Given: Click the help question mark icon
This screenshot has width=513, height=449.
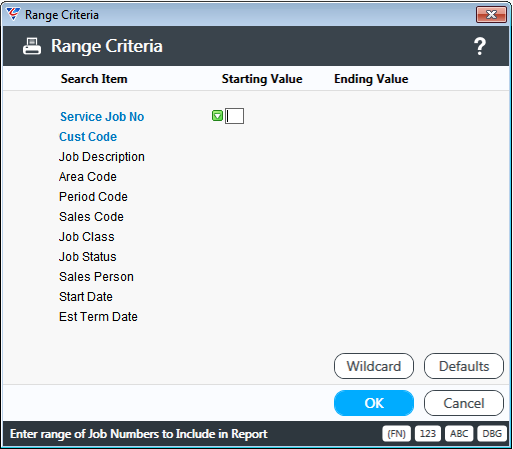Looking at the screenshot, I should 480,46.
